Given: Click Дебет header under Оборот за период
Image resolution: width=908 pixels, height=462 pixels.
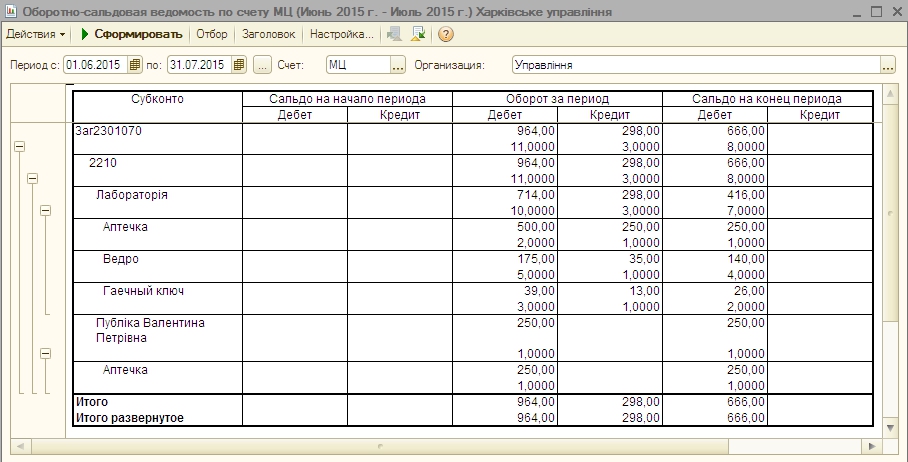Looking at the screenshot, I should point(504,115).
